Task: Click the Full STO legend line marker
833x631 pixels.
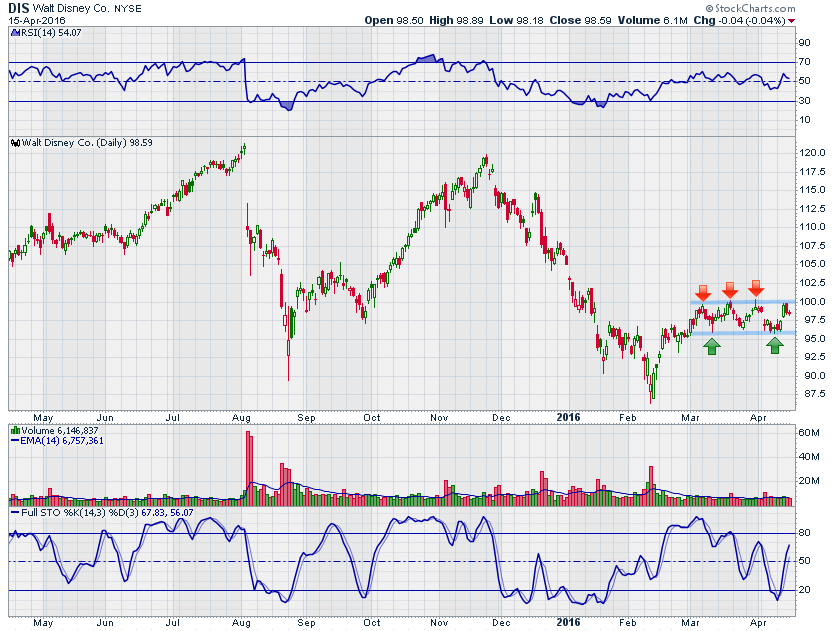Action: pos(15,513)
